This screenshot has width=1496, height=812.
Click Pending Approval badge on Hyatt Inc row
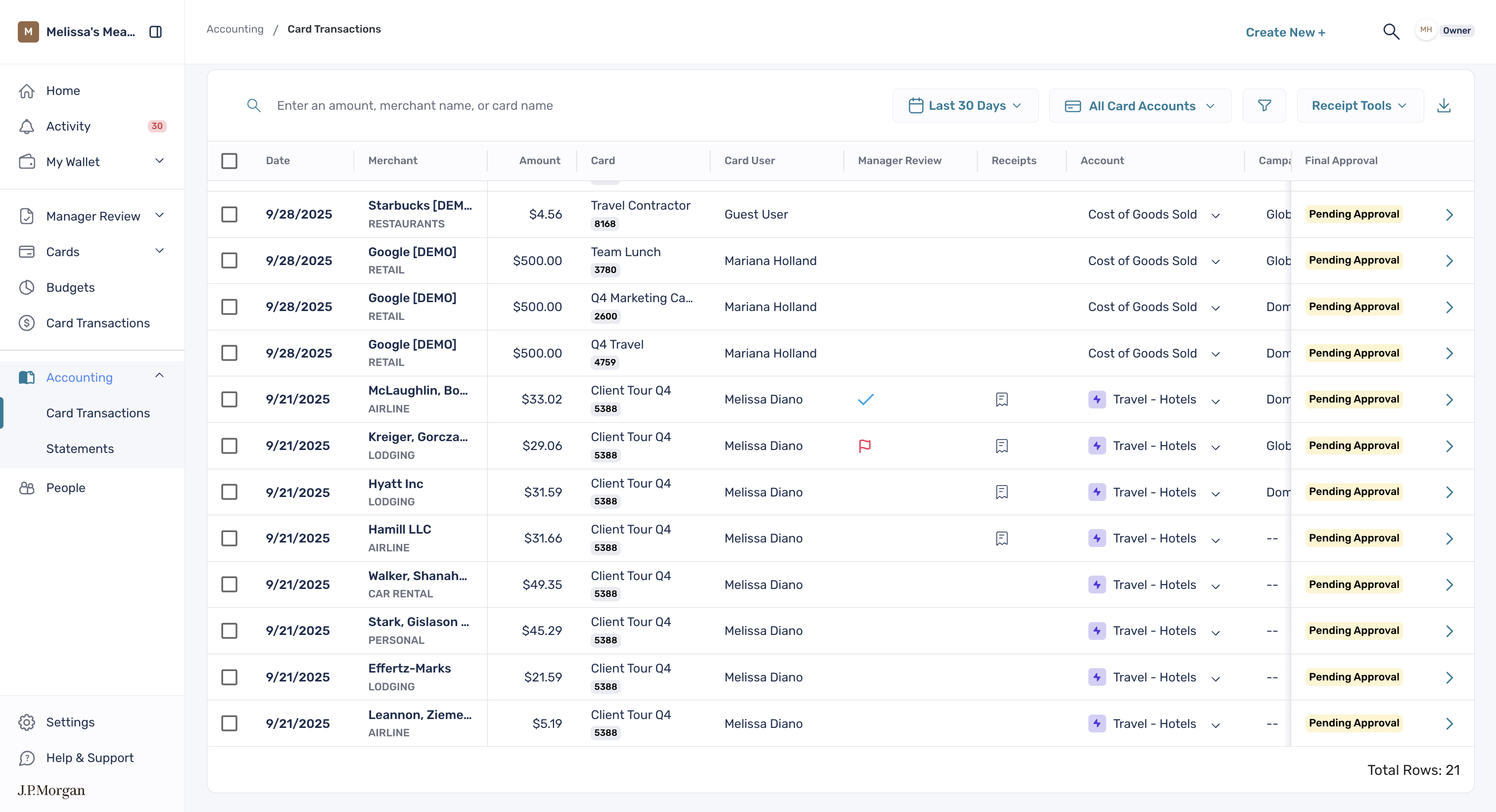point(1354,492)
